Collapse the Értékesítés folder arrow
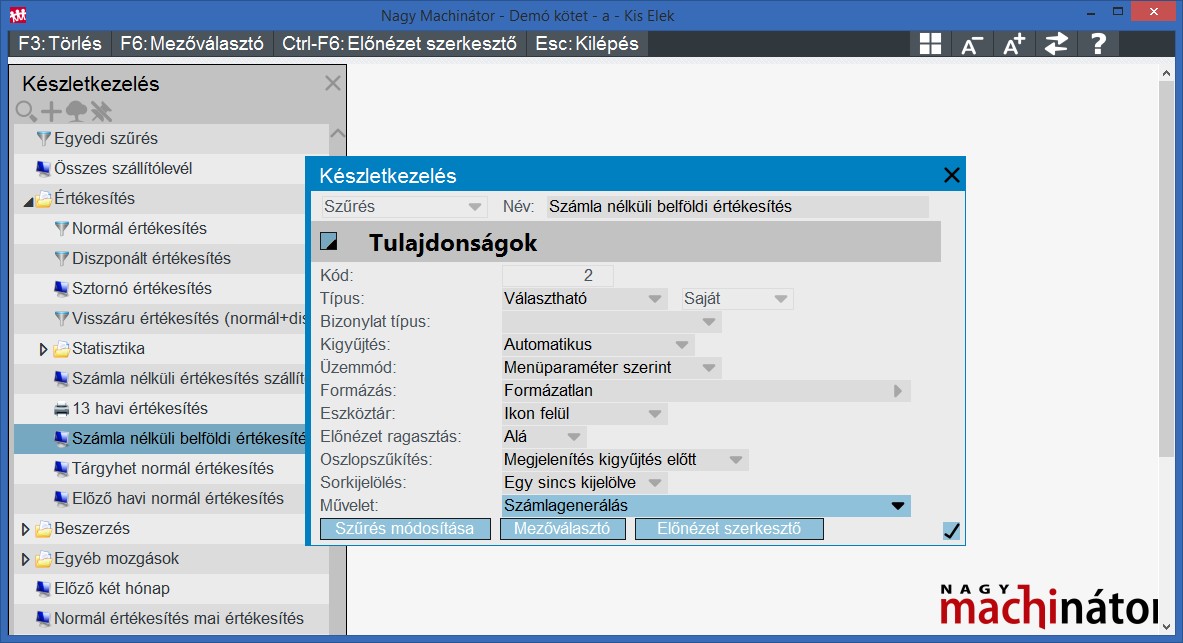The image size is (1183, 643). (28, 201)
